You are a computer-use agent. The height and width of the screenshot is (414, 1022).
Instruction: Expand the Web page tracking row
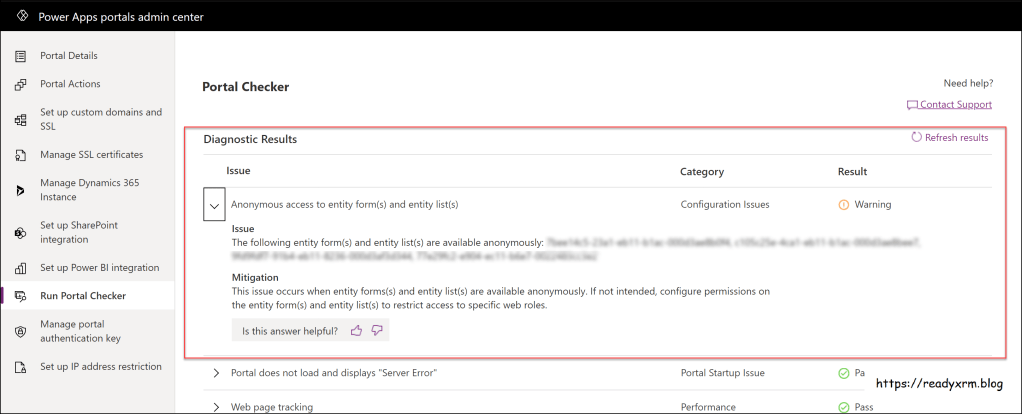[216, 407]
